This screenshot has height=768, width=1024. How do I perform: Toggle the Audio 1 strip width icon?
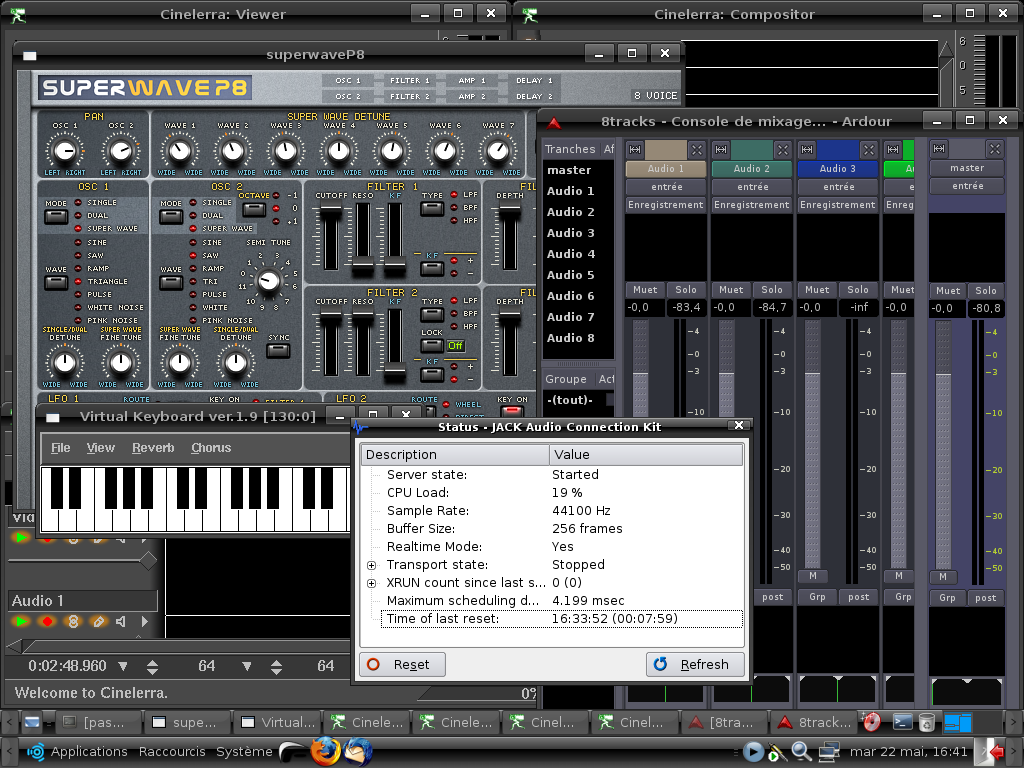[x=634, y=150]
